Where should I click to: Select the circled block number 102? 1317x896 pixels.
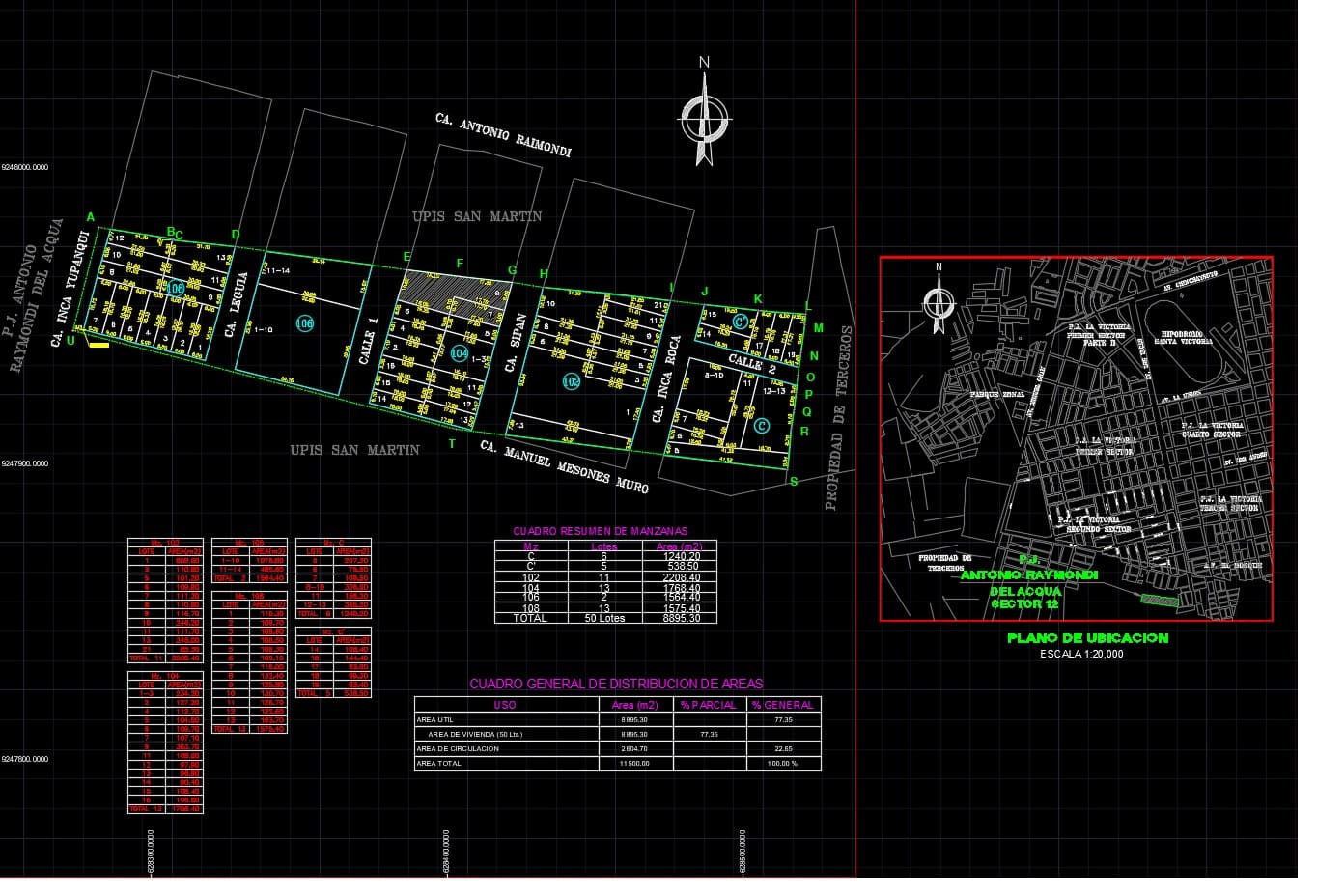pyautogui.click(x=572, y=381)
